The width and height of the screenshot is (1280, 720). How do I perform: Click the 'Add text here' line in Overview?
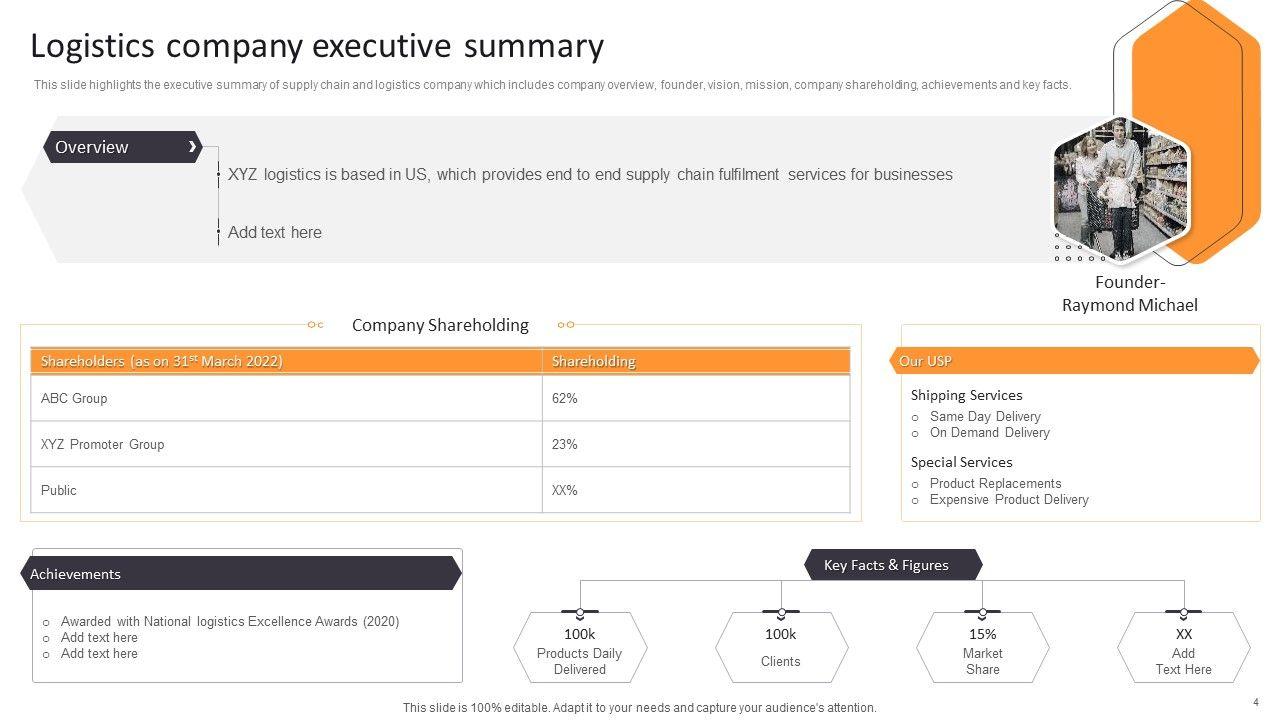click(x=275, y=232)
